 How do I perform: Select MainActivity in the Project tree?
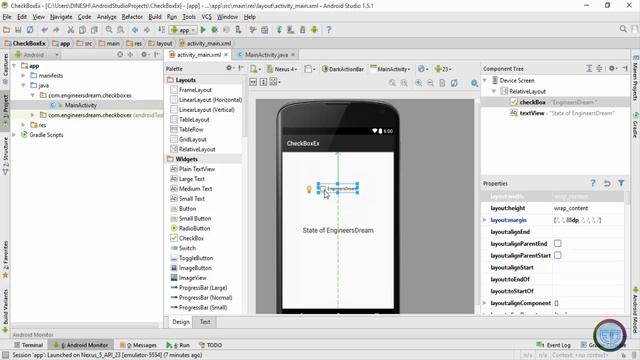tap(81, 105)
